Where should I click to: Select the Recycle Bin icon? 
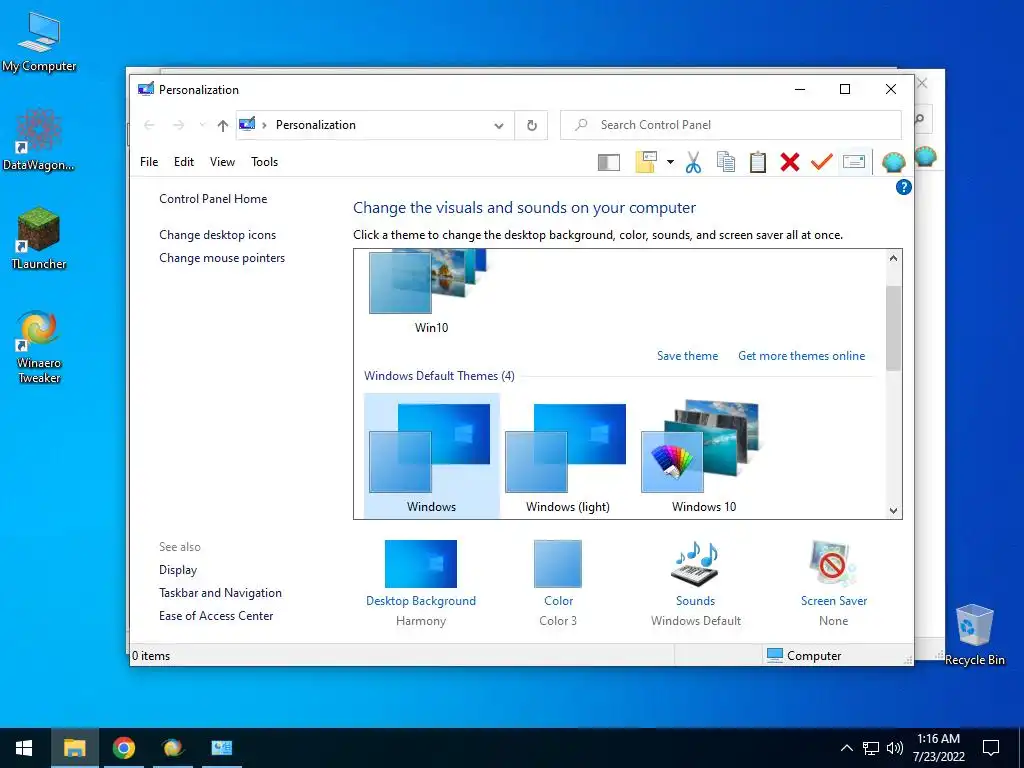[974, 633]
